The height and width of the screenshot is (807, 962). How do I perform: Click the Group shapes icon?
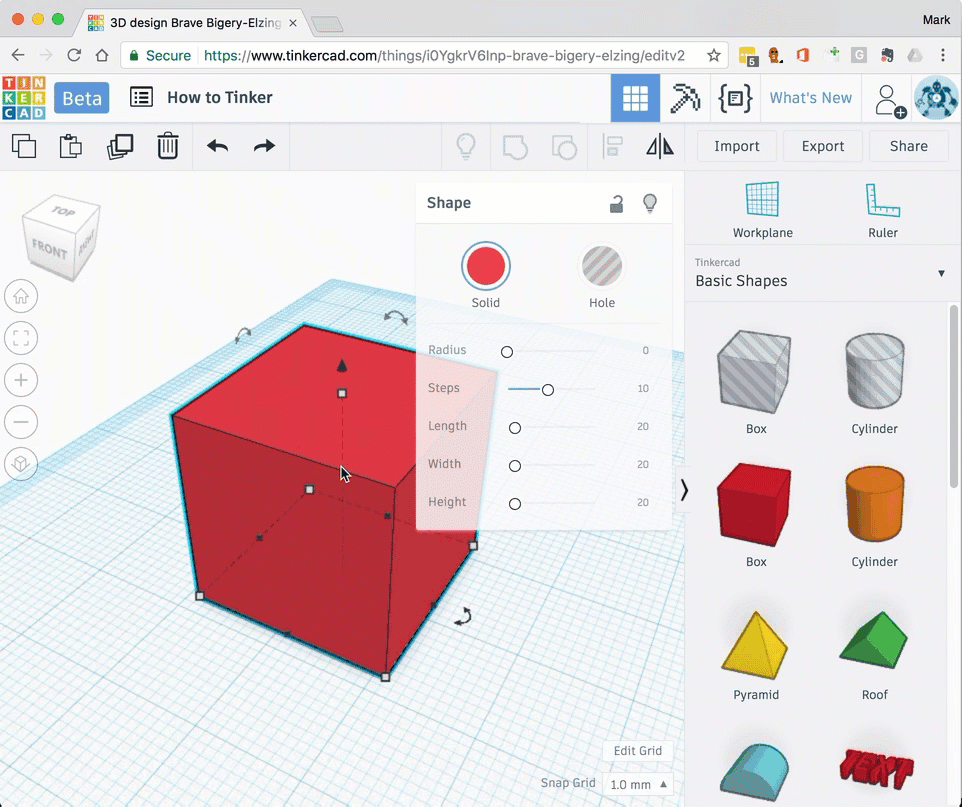tap(515, 147)
